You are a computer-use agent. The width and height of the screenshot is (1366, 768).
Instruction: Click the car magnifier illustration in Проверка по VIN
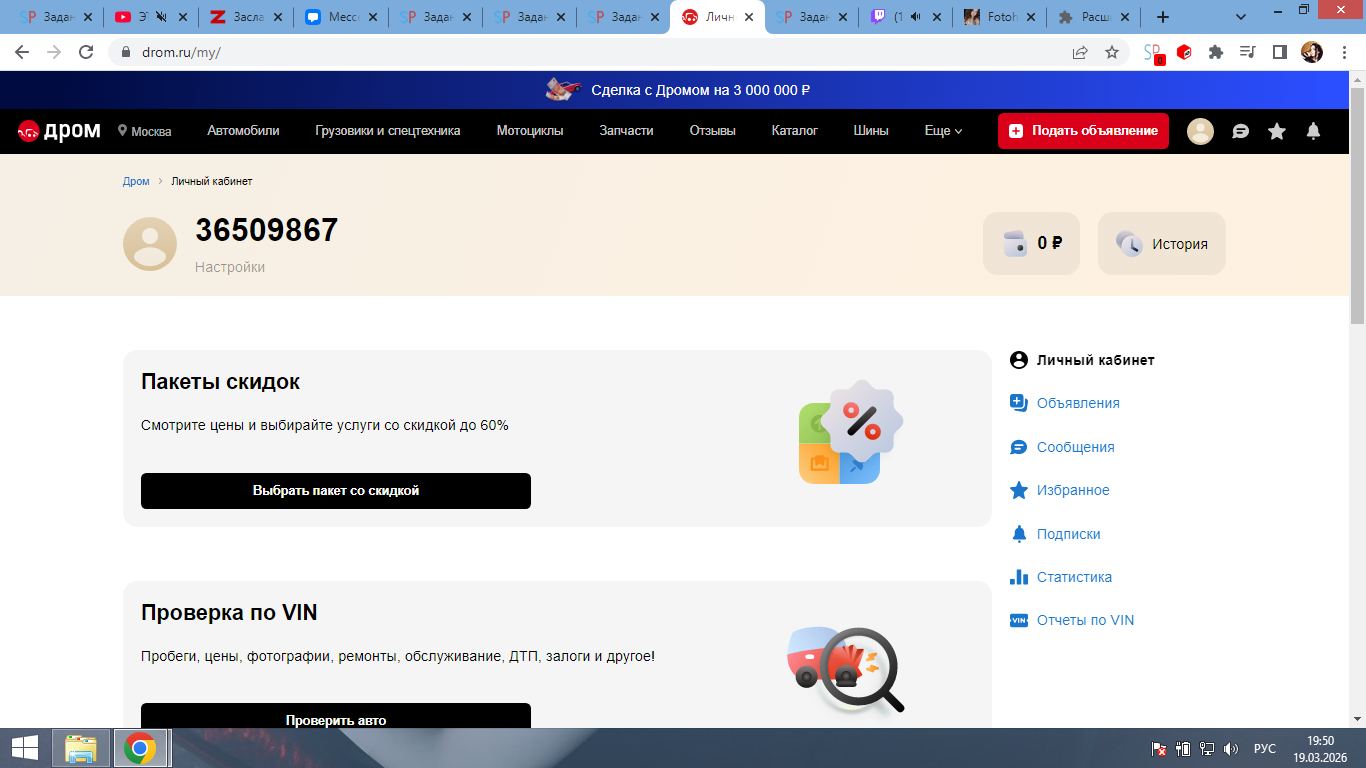(x=845, y=670)
